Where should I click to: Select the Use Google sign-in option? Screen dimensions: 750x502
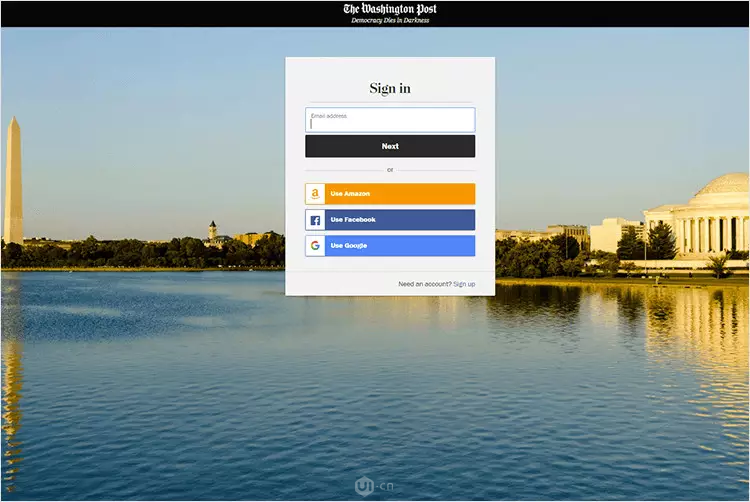pos(400,246)
